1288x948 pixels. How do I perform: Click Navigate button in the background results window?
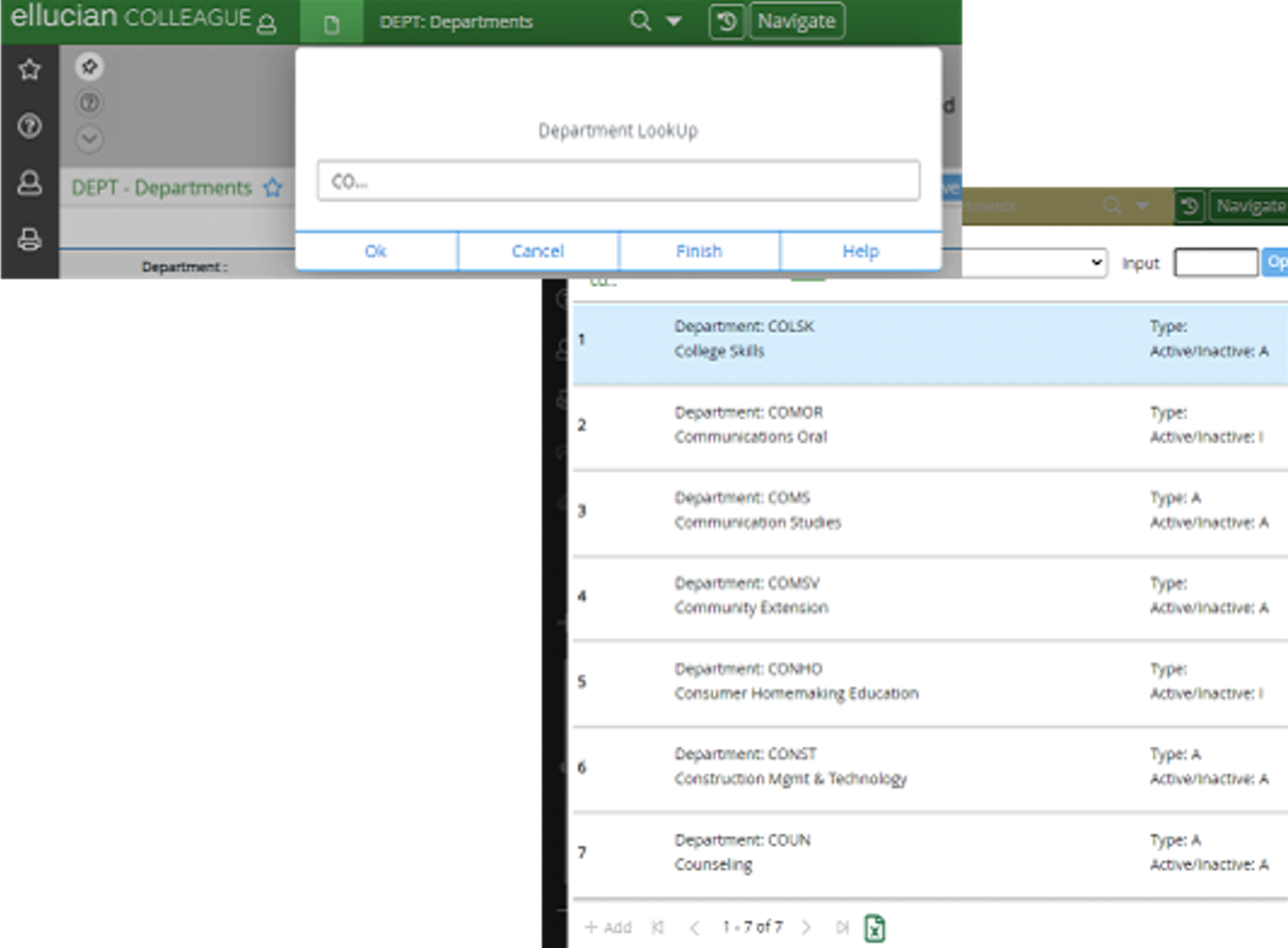[x=1249, y=206]
